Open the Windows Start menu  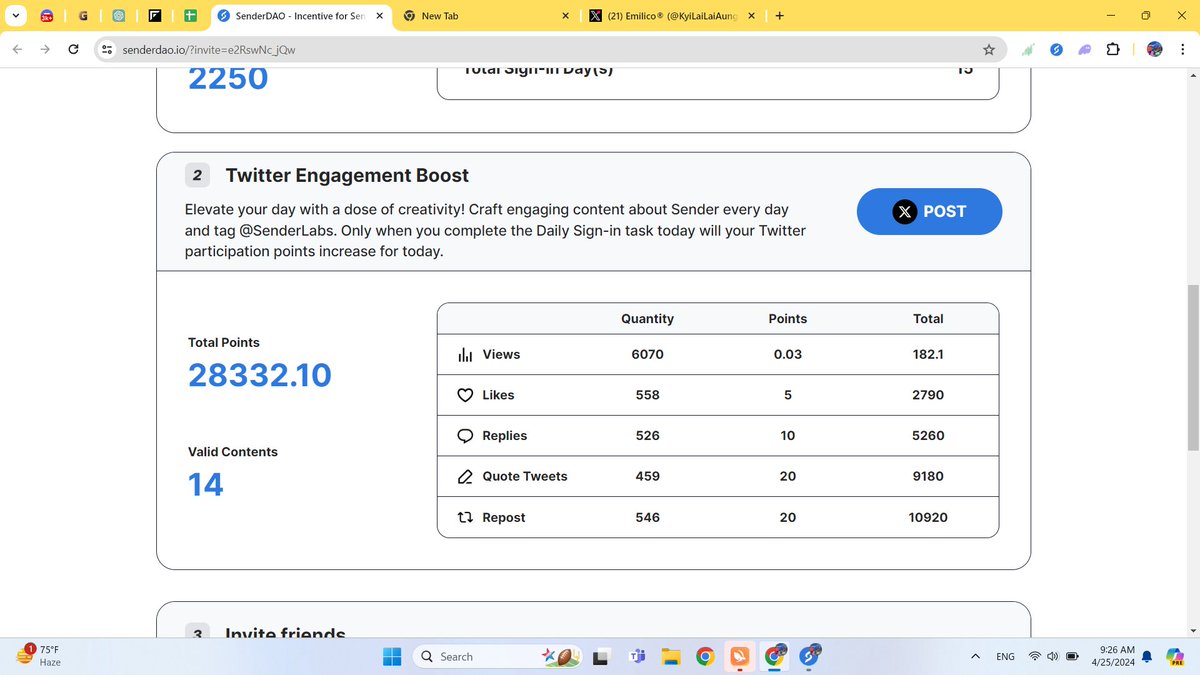(x=393, y=657)
